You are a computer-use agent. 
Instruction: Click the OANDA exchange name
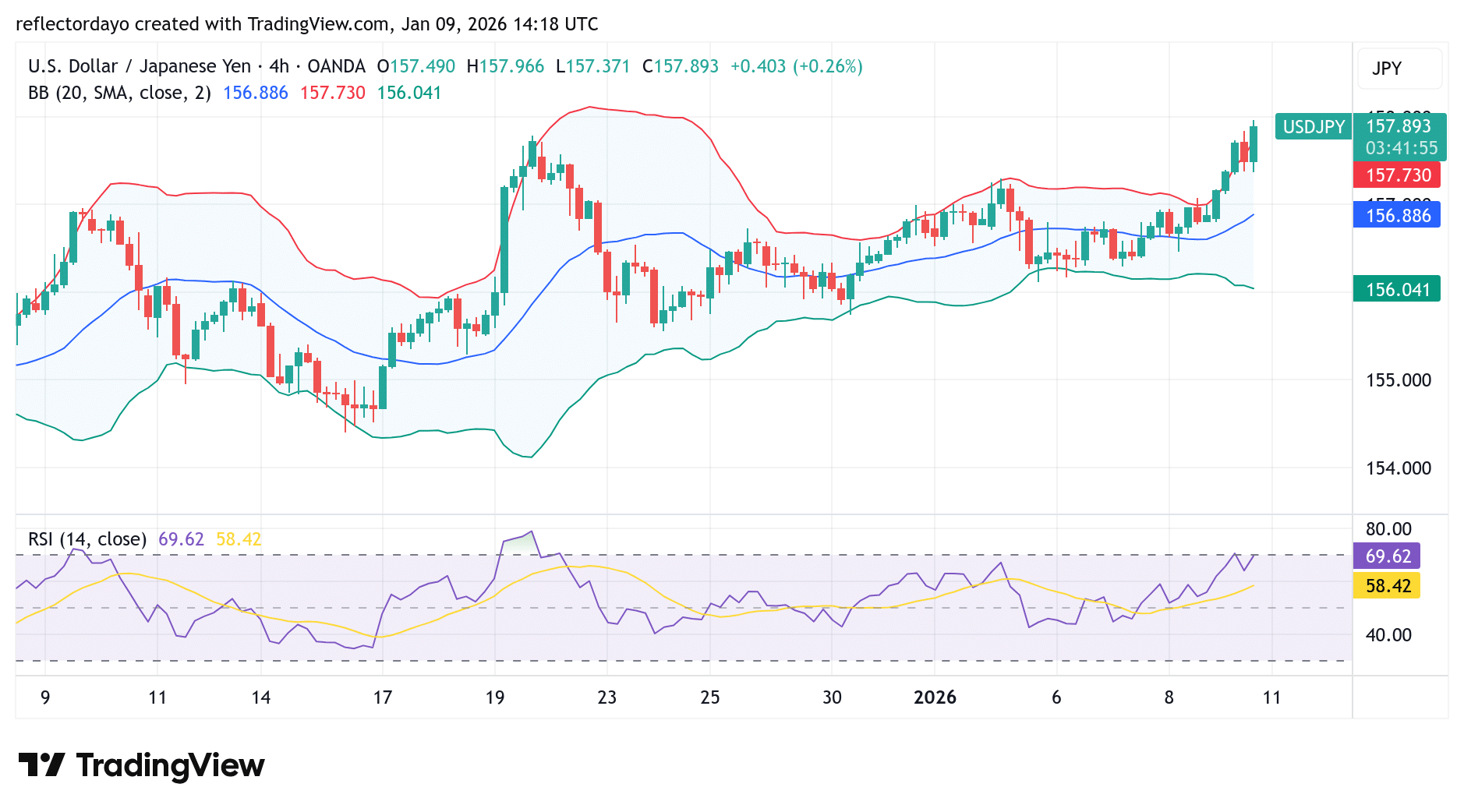click(x=337, y=66)
